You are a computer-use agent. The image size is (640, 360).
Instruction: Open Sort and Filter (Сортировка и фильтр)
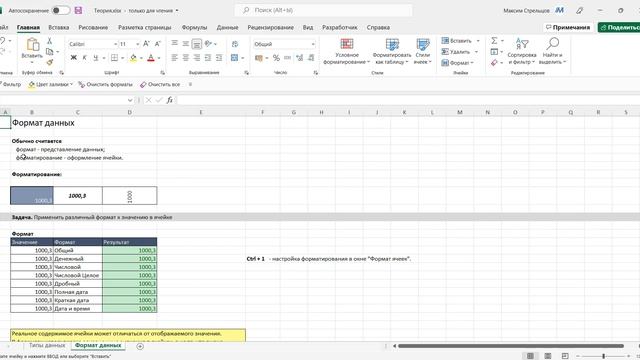click(522, 51)
